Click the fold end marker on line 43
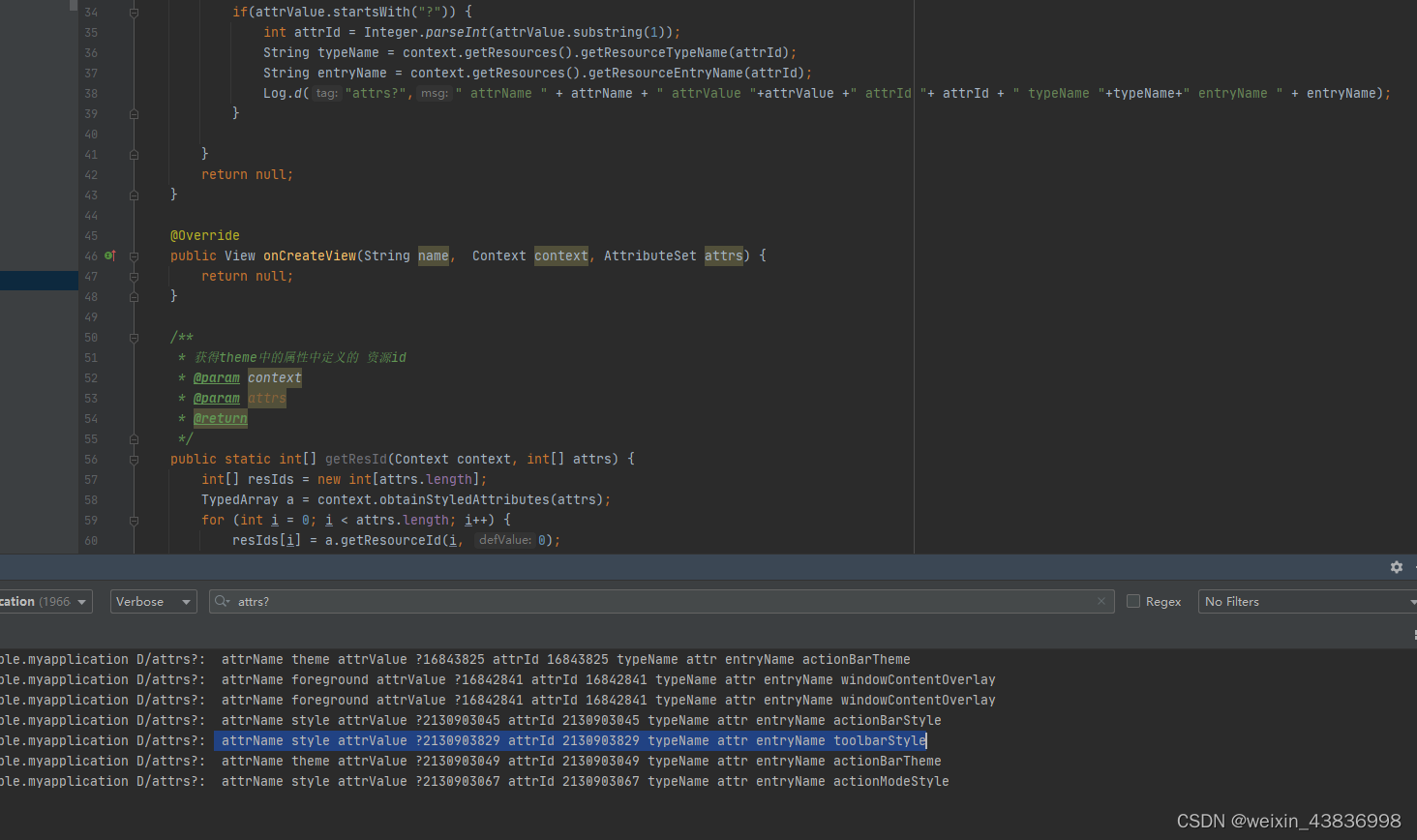The height and width of the screenshot is (840, 1417). [134, 195]
